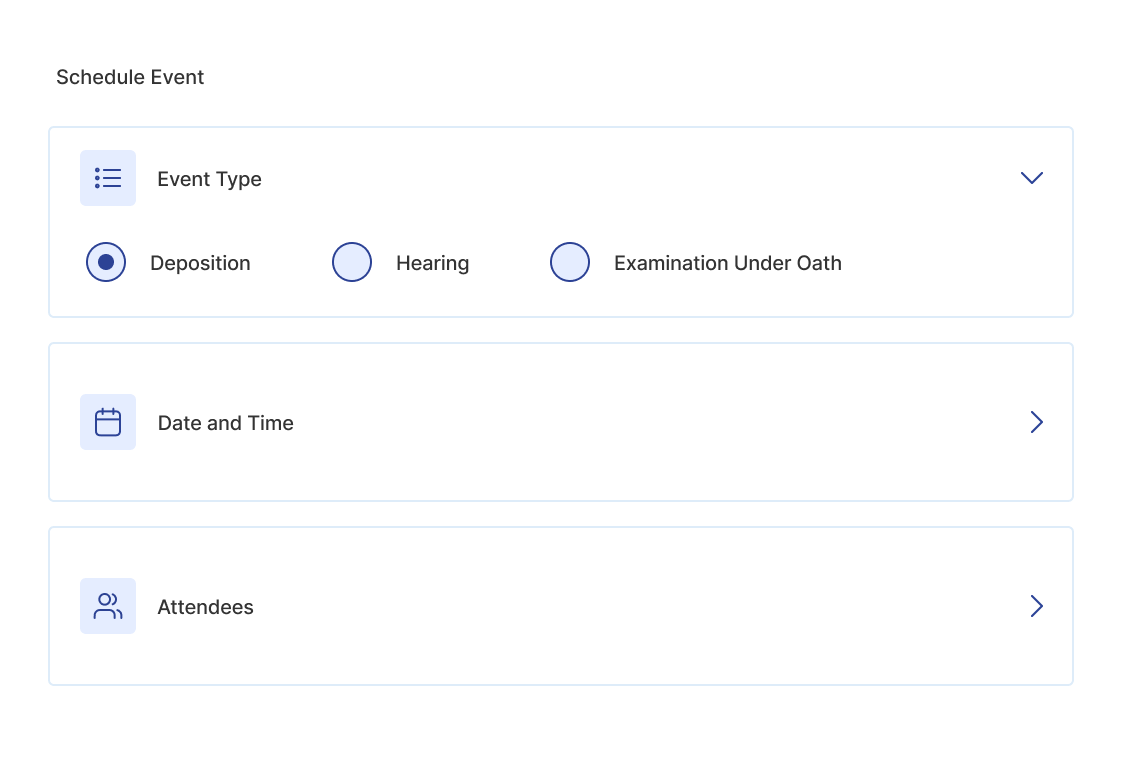Click blank space in the Event Type header row

(x=620, y=178)
